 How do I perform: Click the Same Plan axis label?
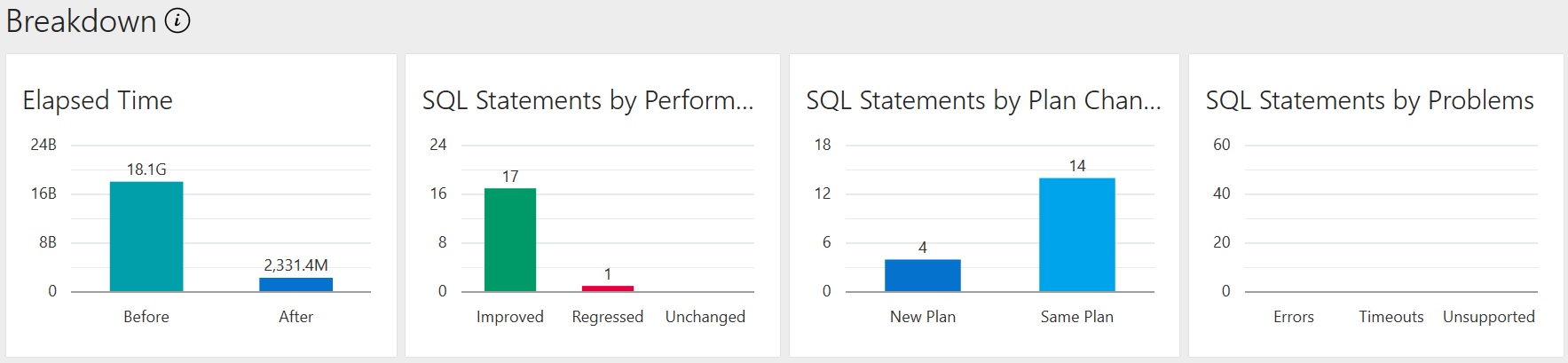pyautogui.click(x=1077, y=317)
